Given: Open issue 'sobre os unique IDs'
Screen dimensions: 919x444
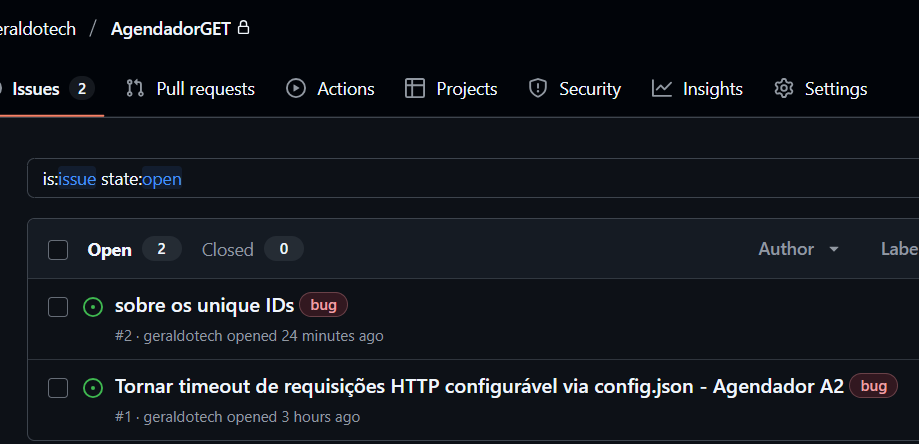Looking at the screenshot, I should tap(205, 305).
